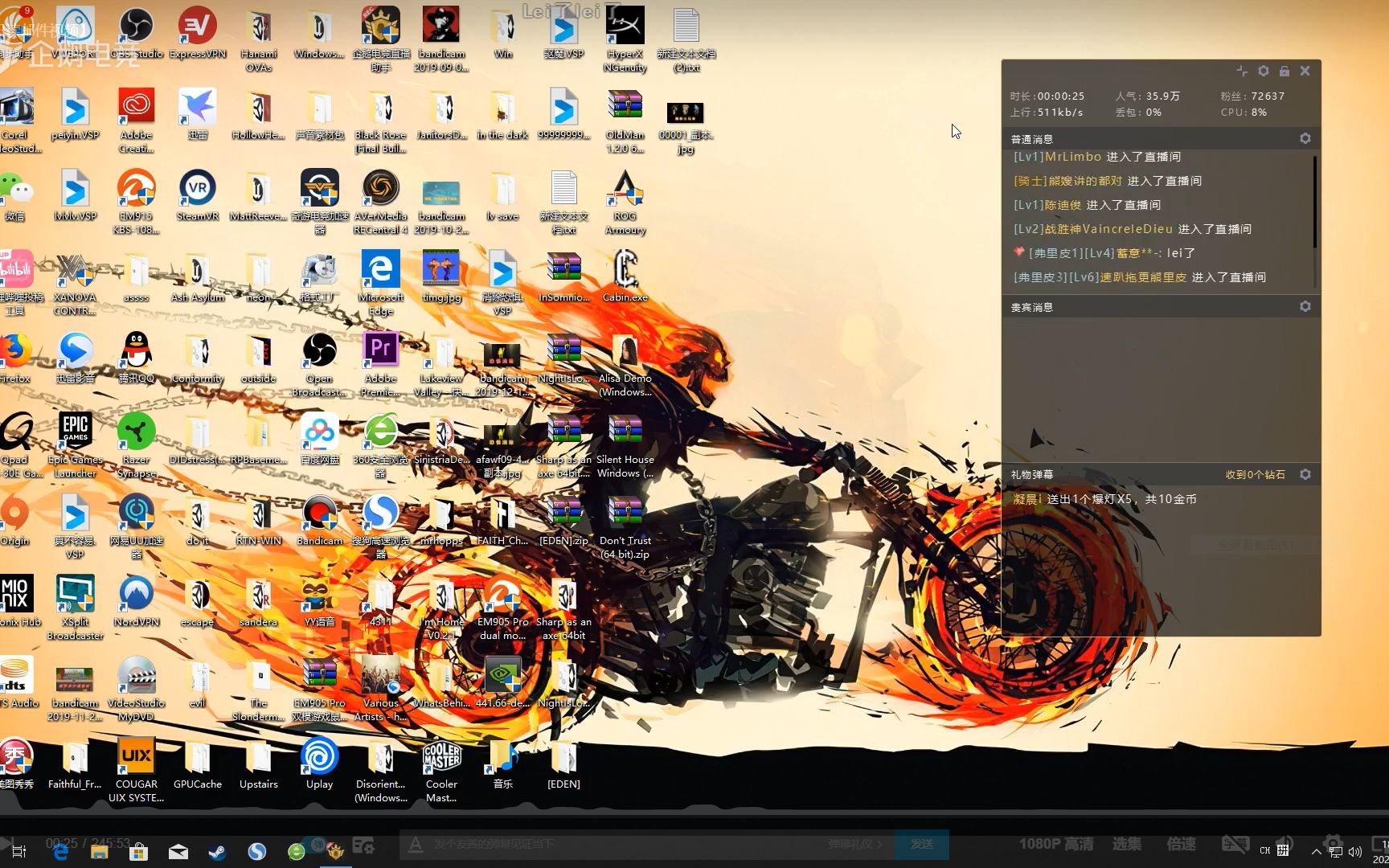
Task: Click 收到0个钻石 link
Action: coord(1255,474)
